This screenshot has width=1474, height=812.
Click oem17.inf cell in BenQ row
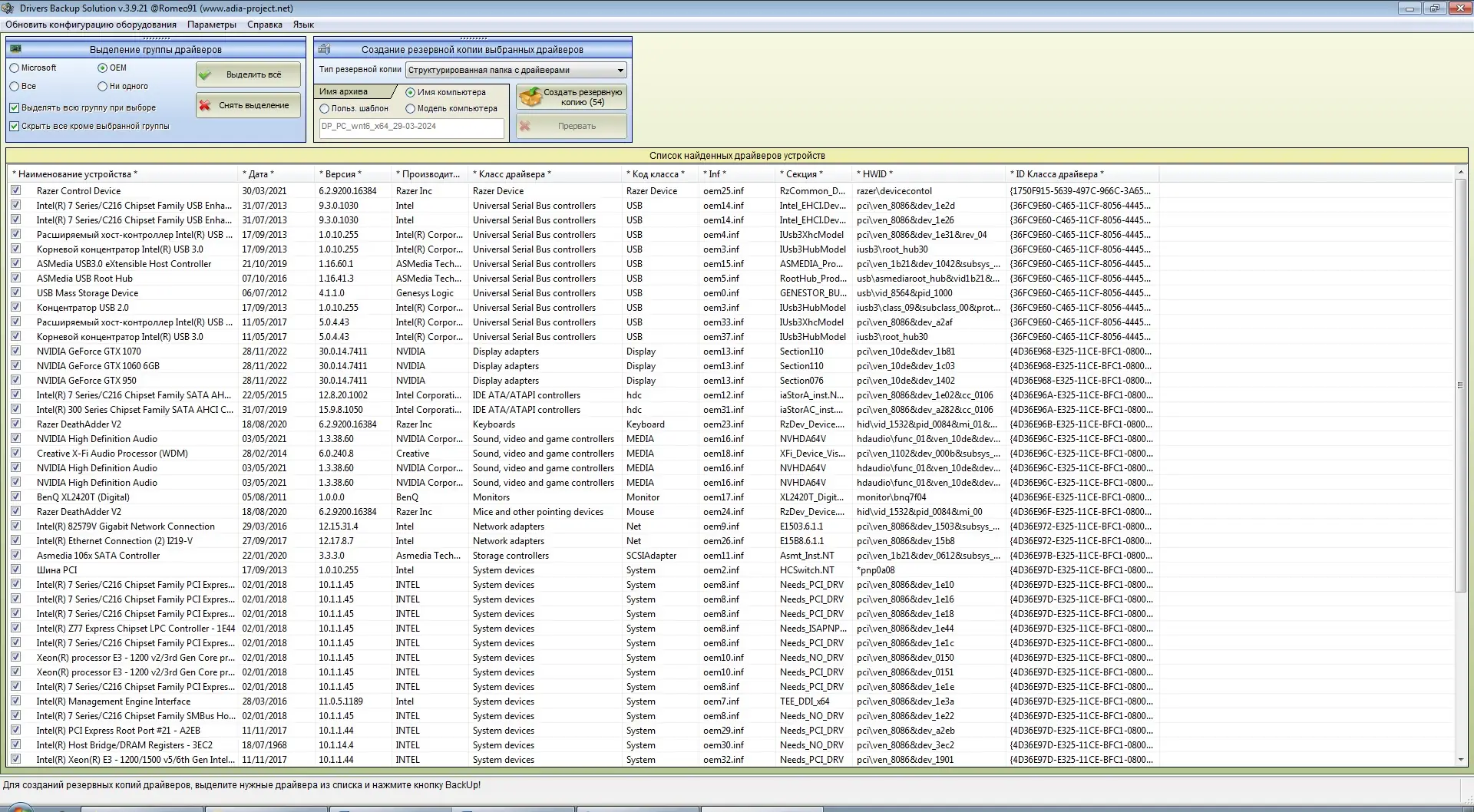pos(723,497)
